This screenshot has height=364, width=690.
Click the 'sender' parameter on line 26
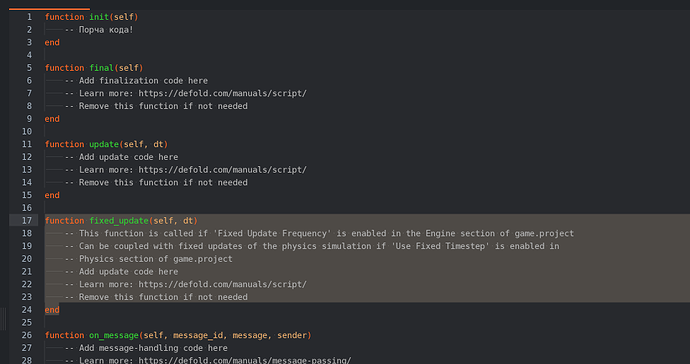[292, 335]
